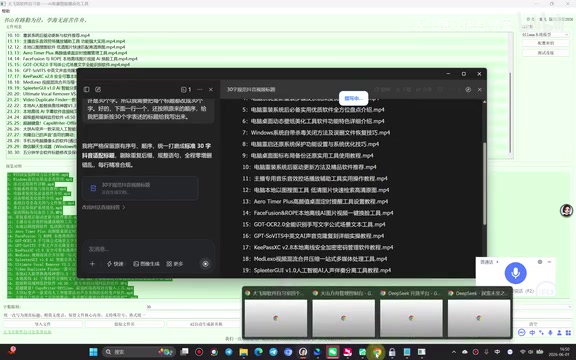Expand the 普通话 language dropdown in voice widget

click(489, 262)
